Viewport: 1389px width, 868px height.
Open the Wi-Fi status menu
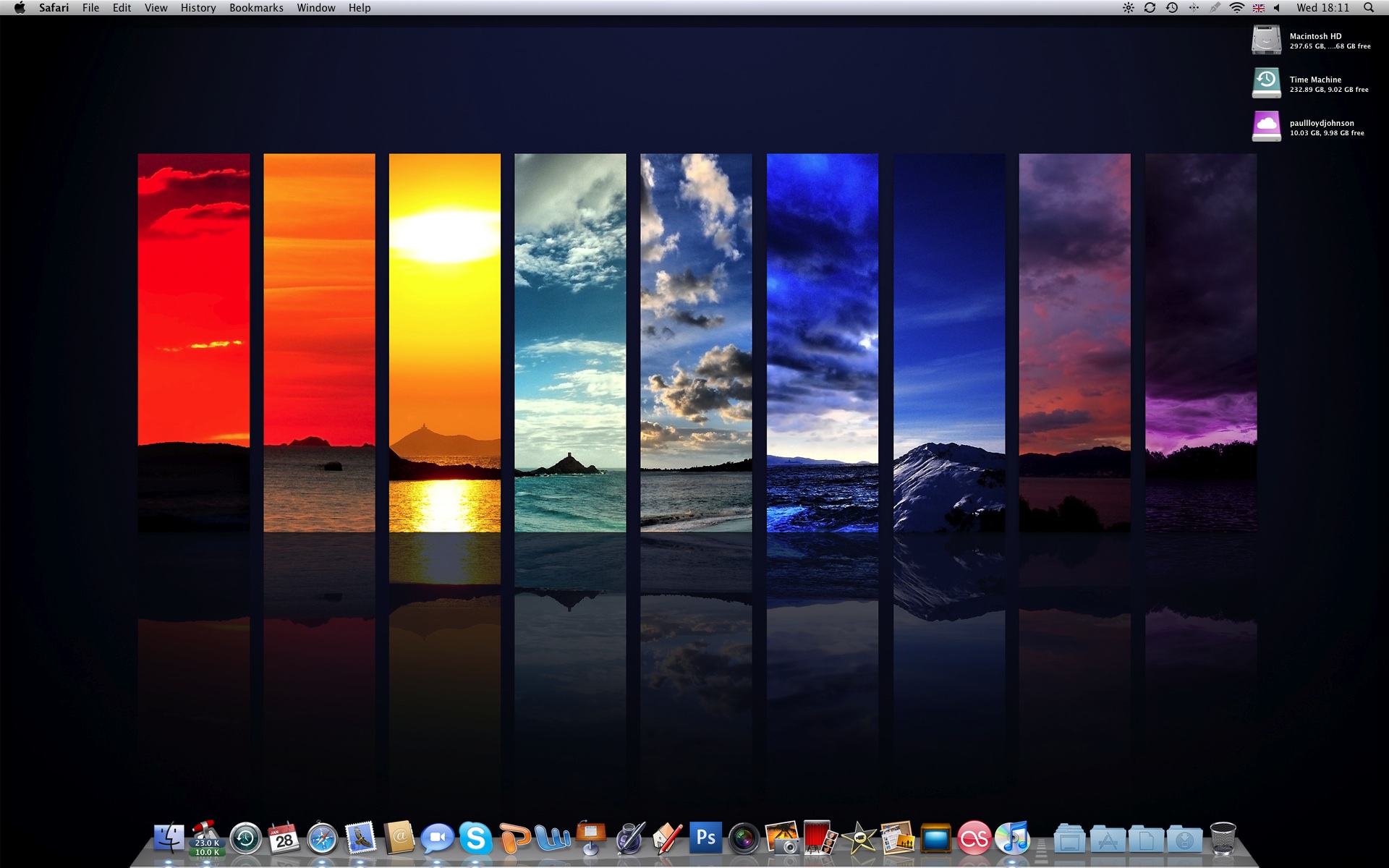click(x=1237, y=8)
